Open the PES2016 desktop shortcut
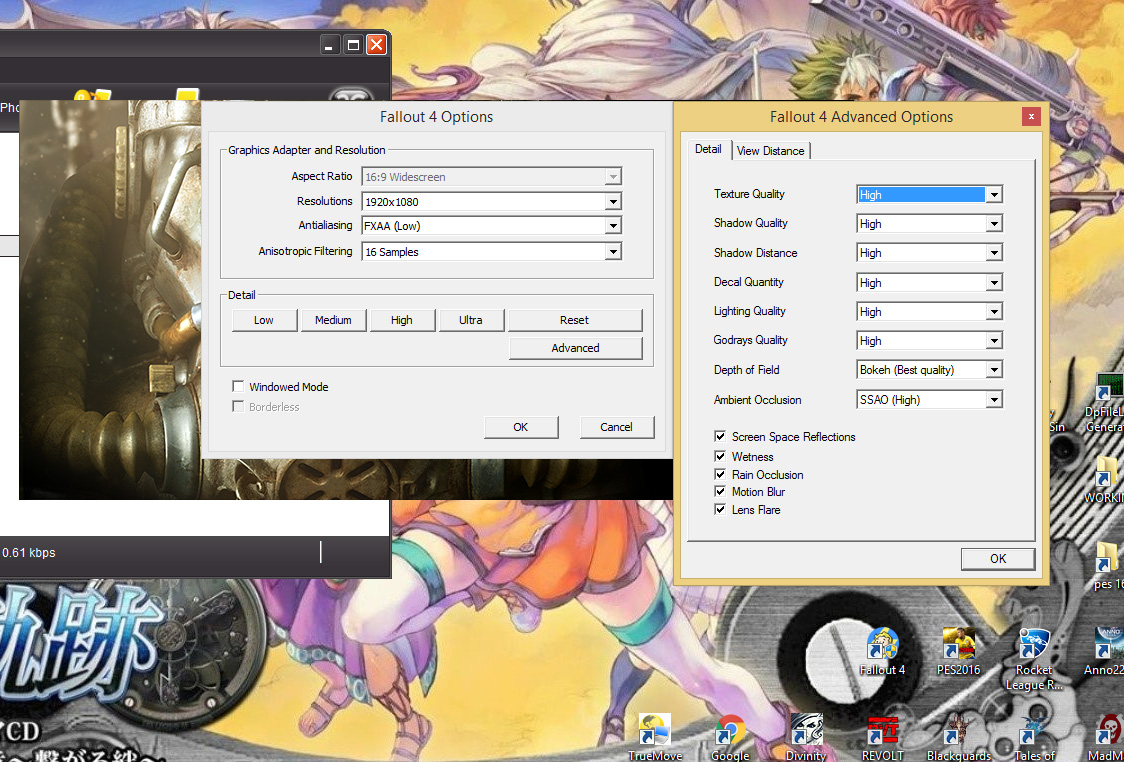This screenshot has height=762, width=1124. [x=958, y=652]
